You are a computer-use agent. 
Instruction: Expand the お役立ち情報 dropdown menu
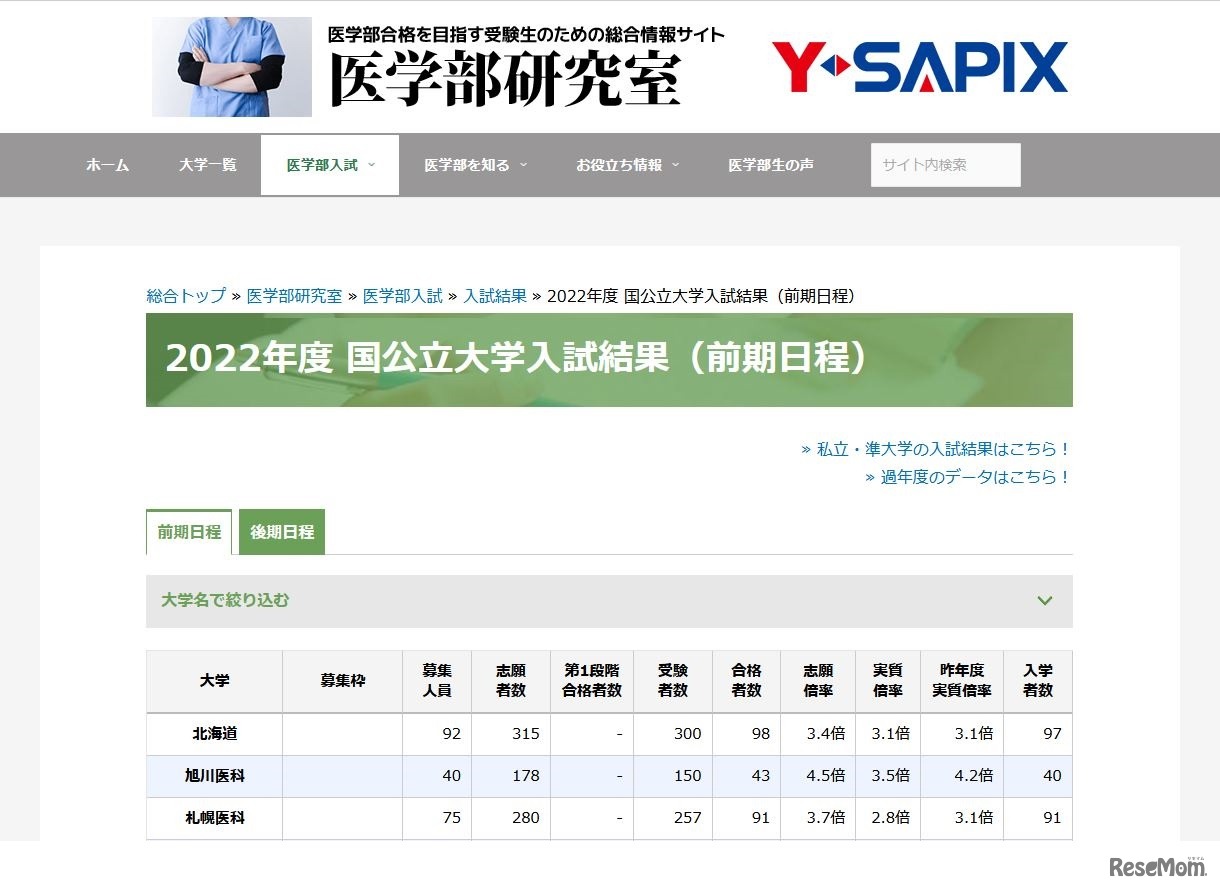[627, 165]
